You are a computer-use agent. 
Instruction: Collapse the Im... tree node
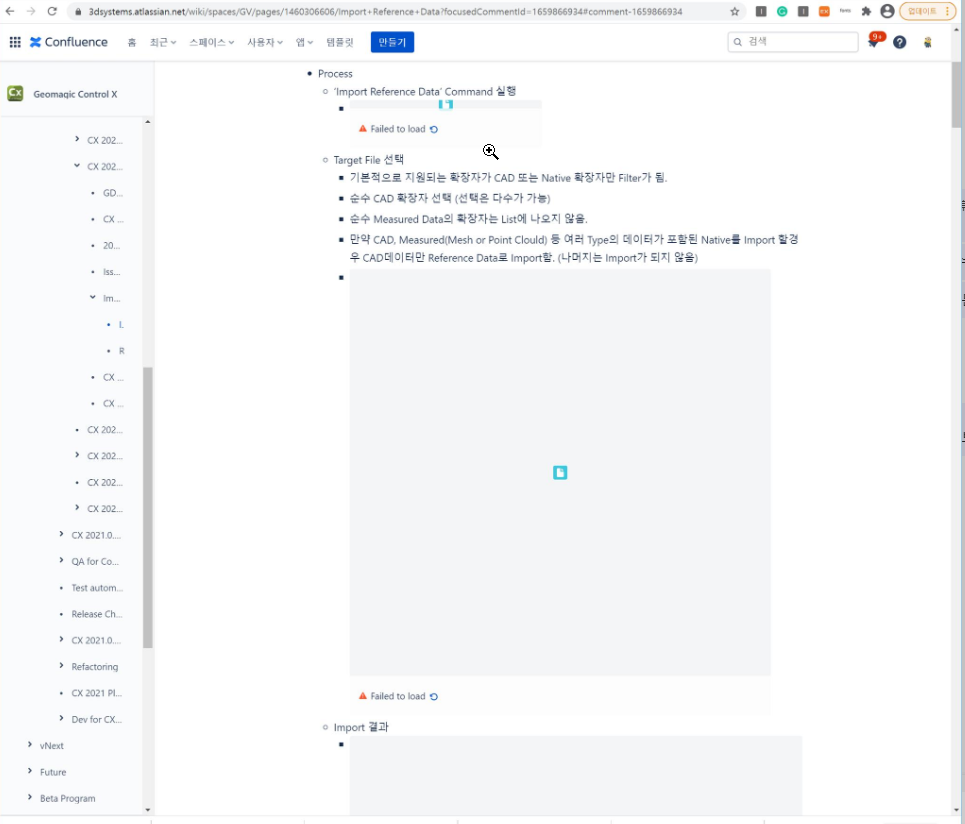click(92, 297)
